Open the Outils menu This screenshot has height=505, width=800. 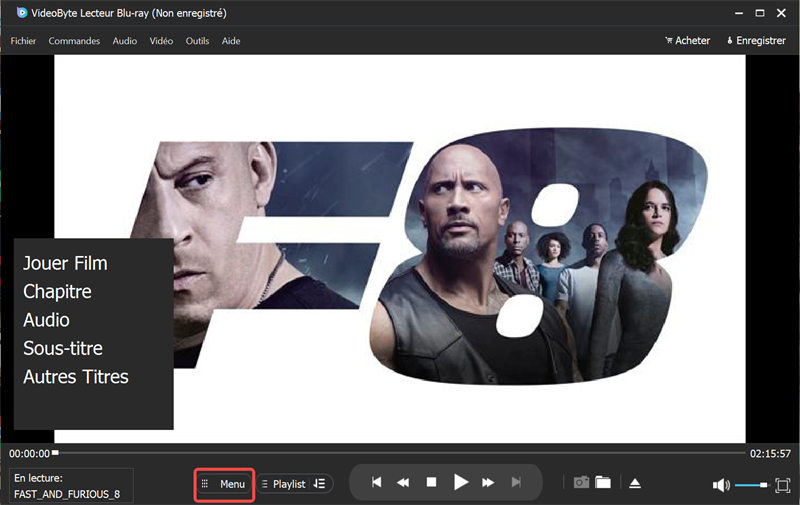pyautogui.click(x=197, y=41)
